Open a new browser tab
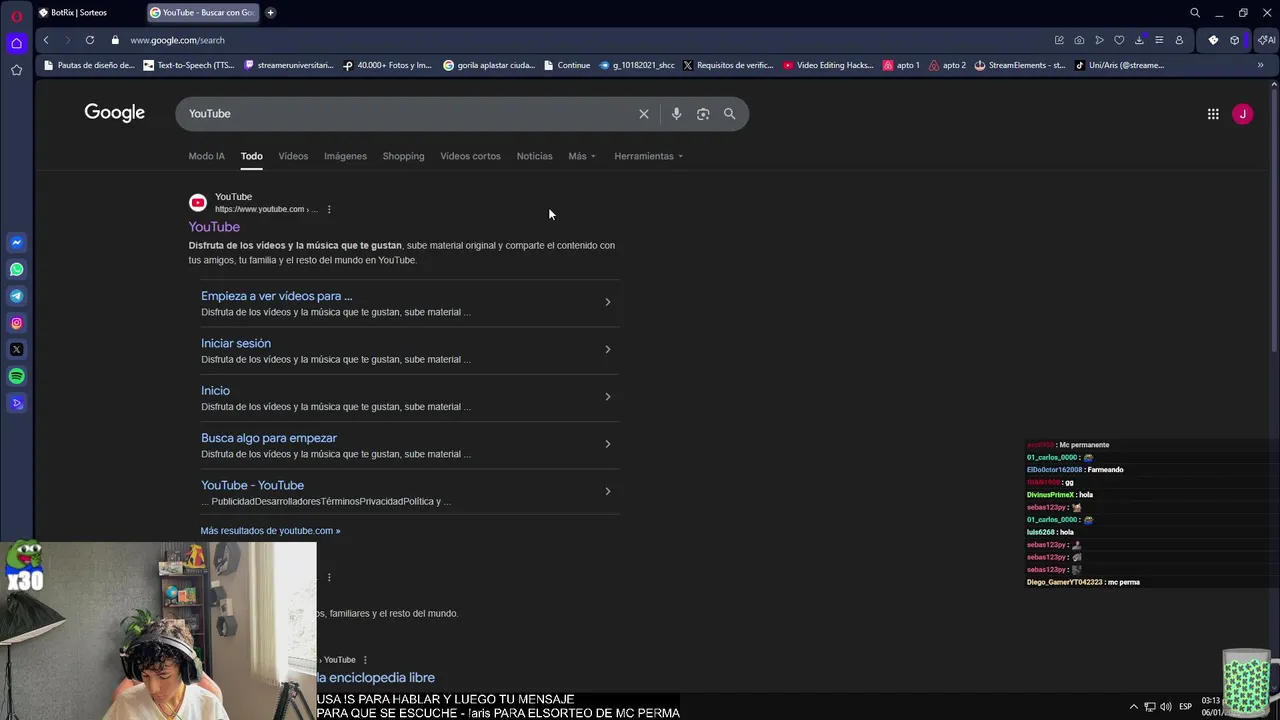 pos(270,13)
